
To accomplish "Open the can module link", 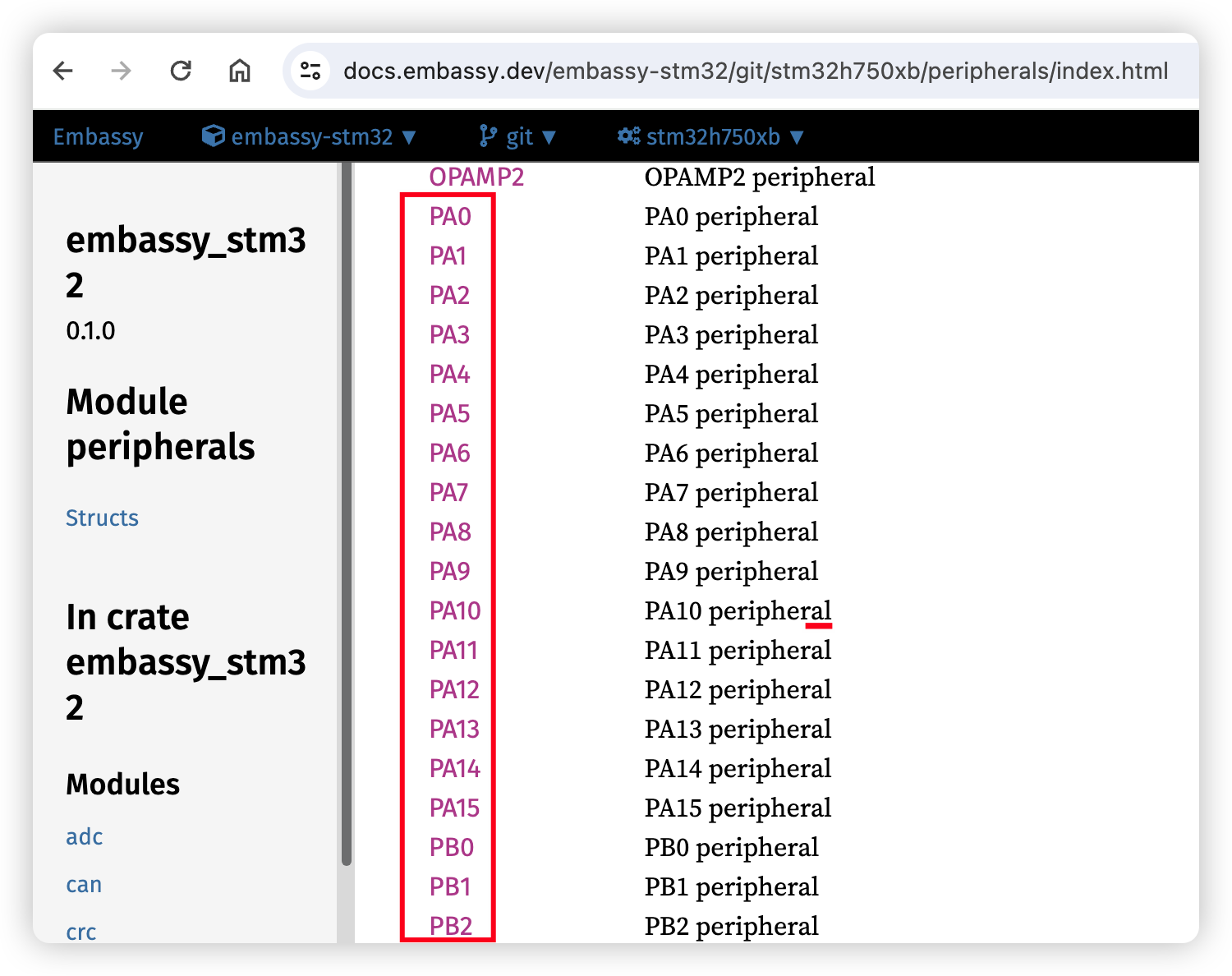I will point(83,885).
